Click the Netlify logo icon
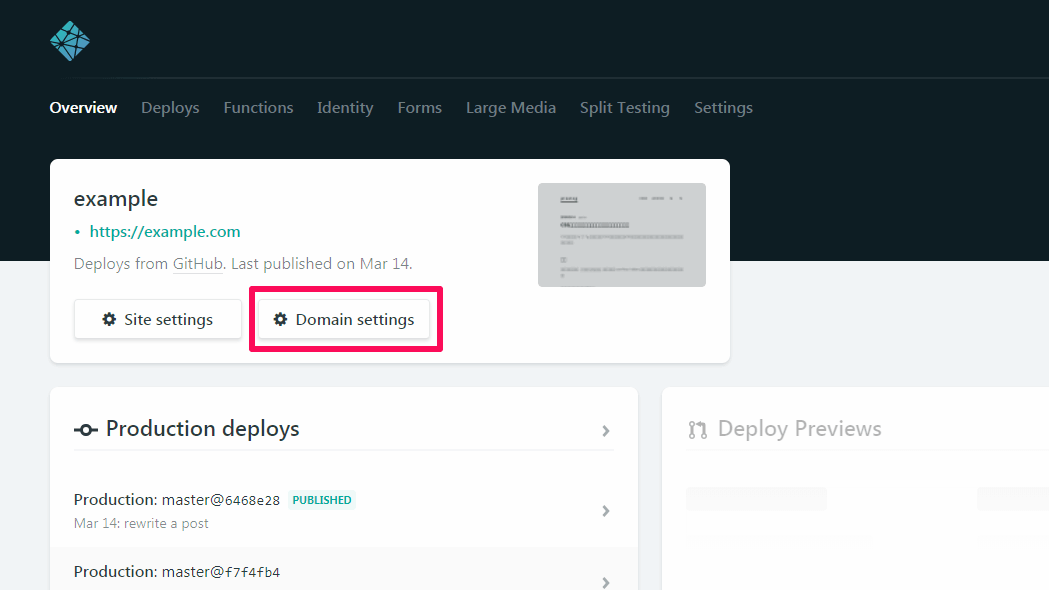The width and height of the screenshot is (1049, 590). click(x=69, y=40)
